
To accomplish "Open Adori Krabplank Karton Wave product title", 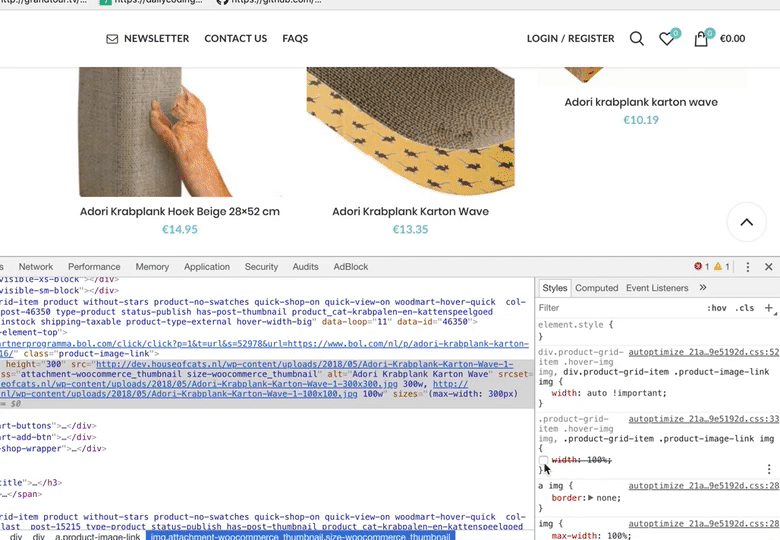I will coord(410,212).
